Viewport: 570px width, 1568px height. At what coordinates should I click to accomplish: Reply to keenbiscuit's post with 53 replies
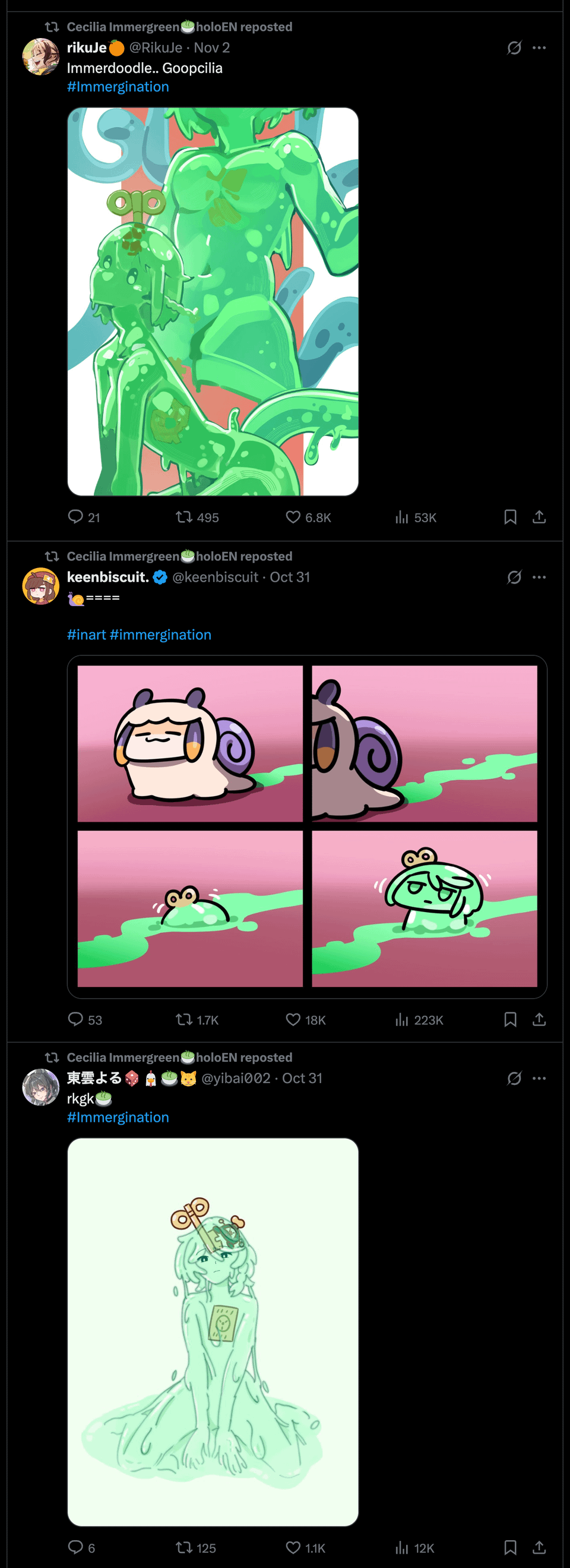pos(75,1019)
